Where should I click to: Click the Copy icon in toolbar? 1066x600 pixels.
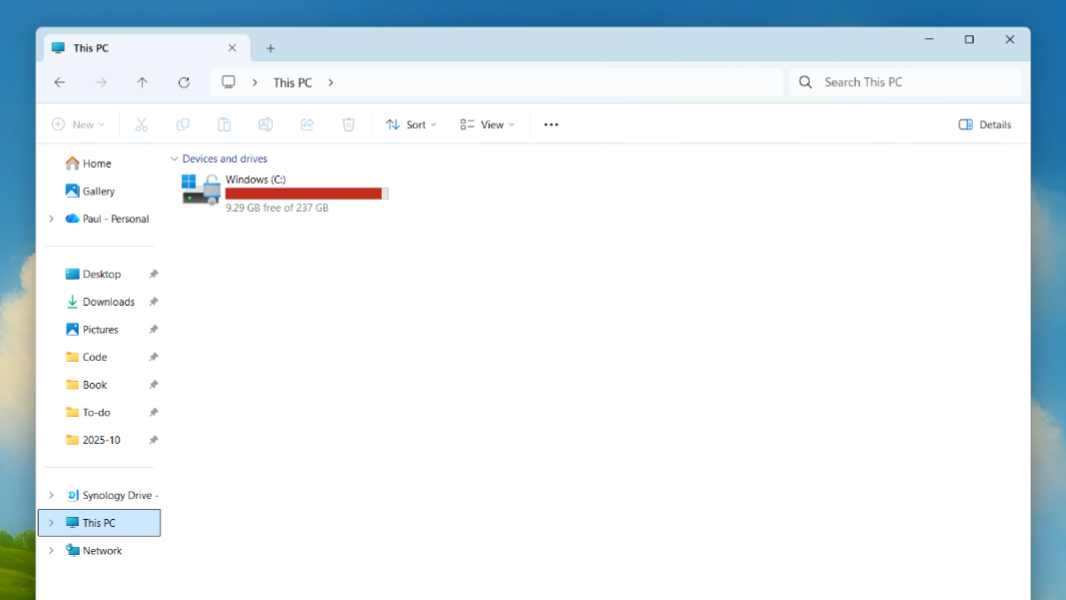pyautogui.click(x=183, y=125)
